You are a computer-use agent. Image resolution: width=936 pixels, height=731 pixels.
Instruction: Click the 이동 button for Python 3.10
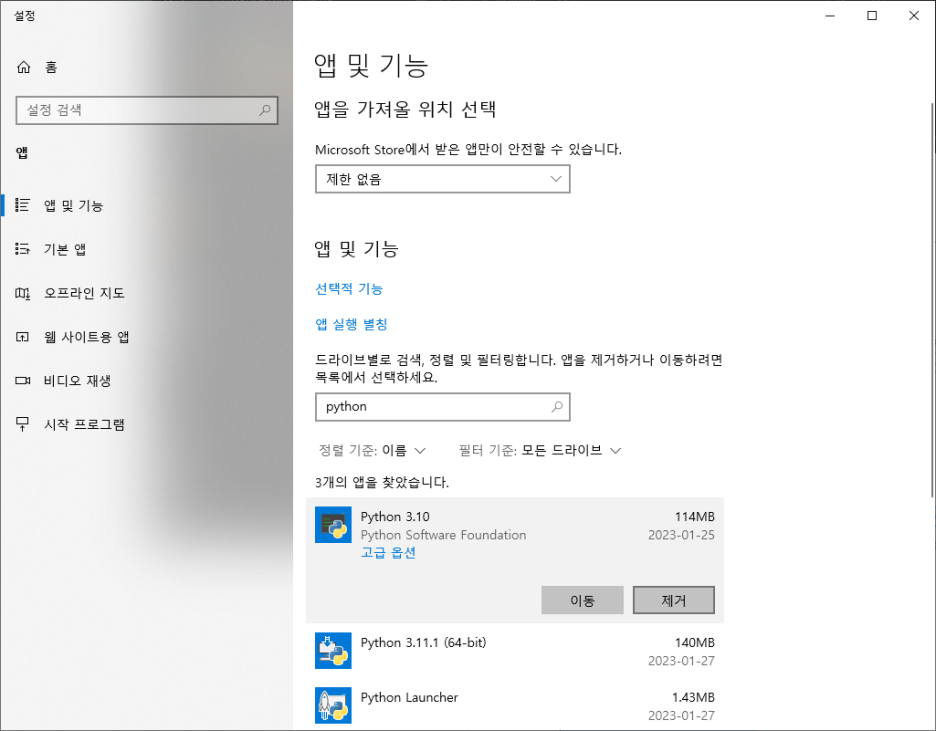tap(582, 600)
